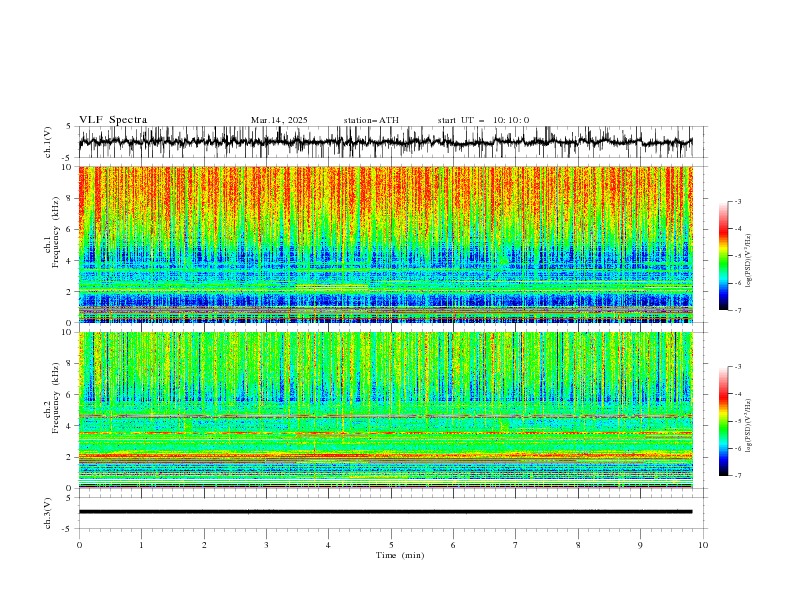Click the ch.1 spectrogram plot
The width and height of the screenshot is (792, 612).
click(x=385, y=244)
